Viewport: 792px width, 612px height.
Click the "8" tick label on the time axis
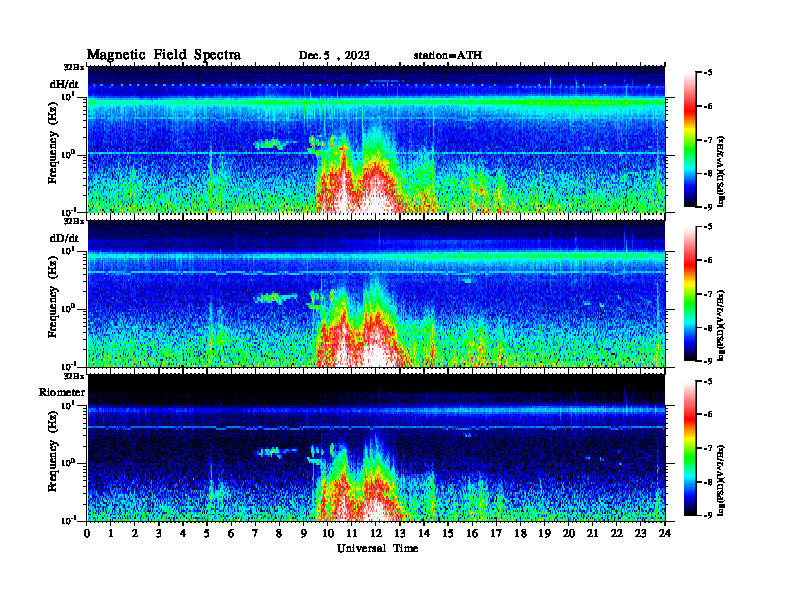tap(279, 533)
